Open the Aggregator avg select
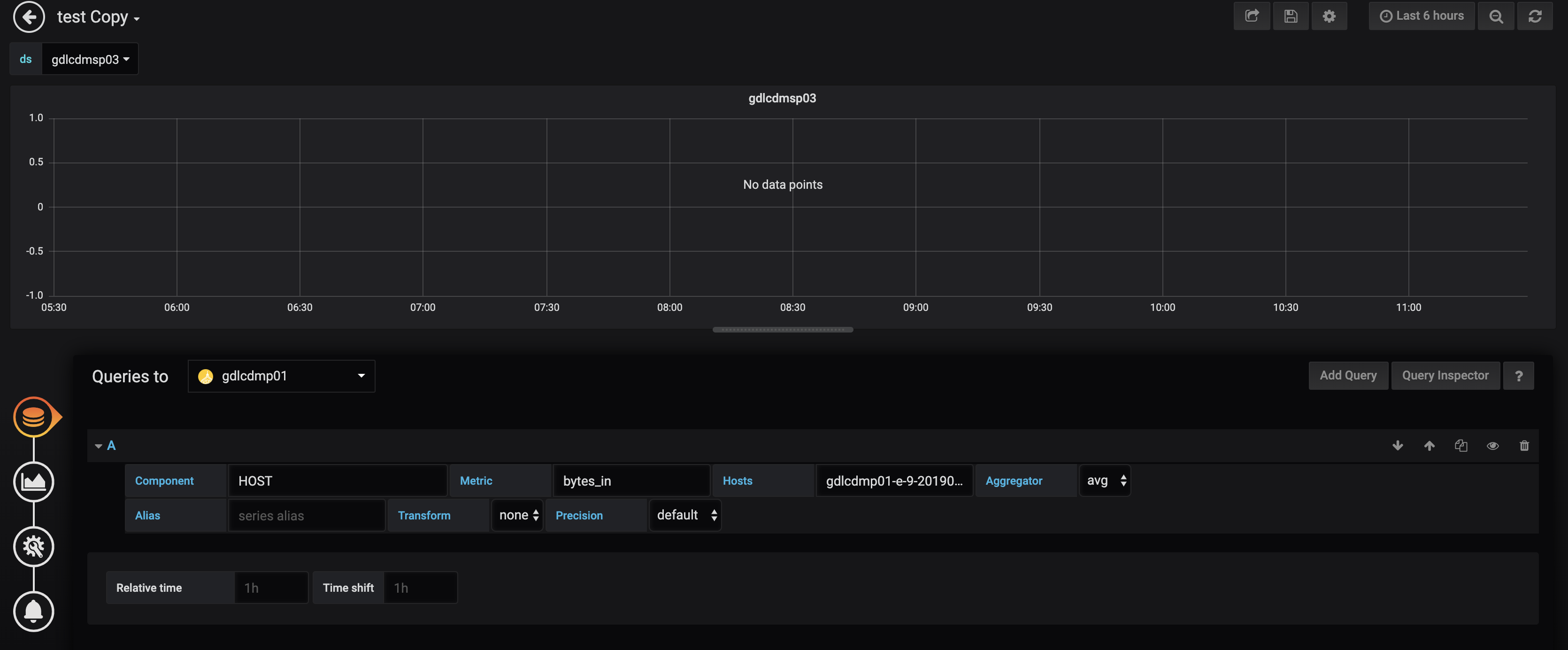 point(1105,480)
